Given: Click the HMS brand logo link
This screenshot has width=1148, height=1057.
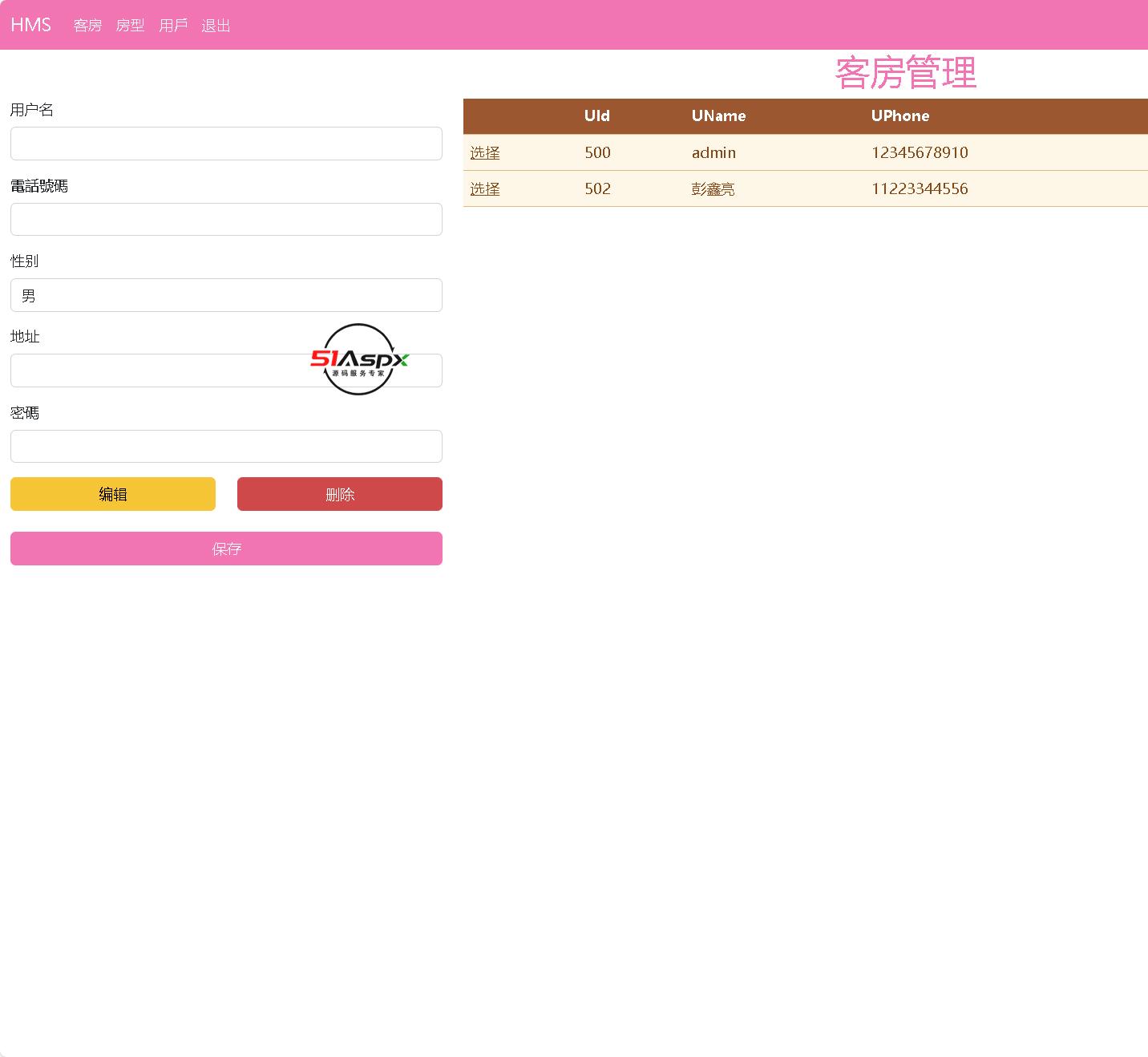Looking at the screenshot, I should click(x=30, y=25).
